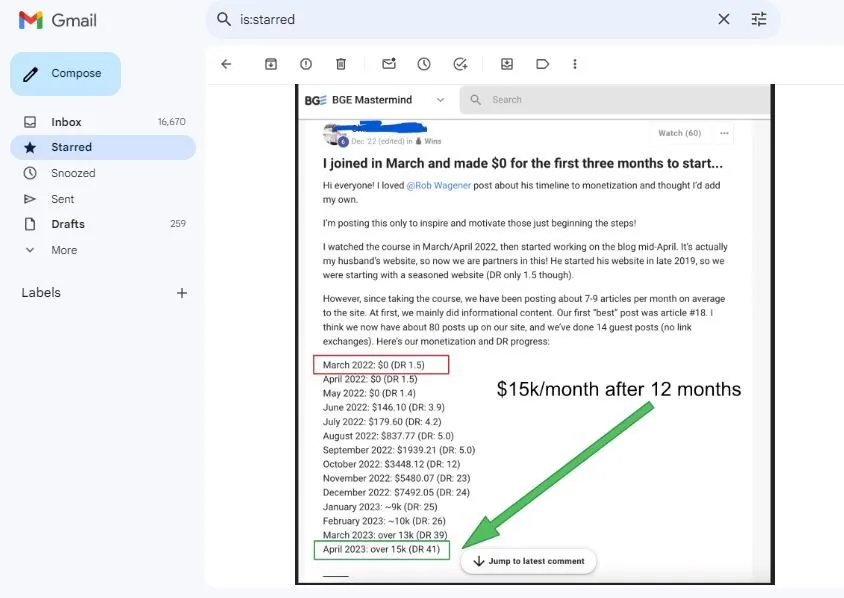844x598 pixels.
Task: Show search options filter sliders icon
Action: click(x=759, y=19)
